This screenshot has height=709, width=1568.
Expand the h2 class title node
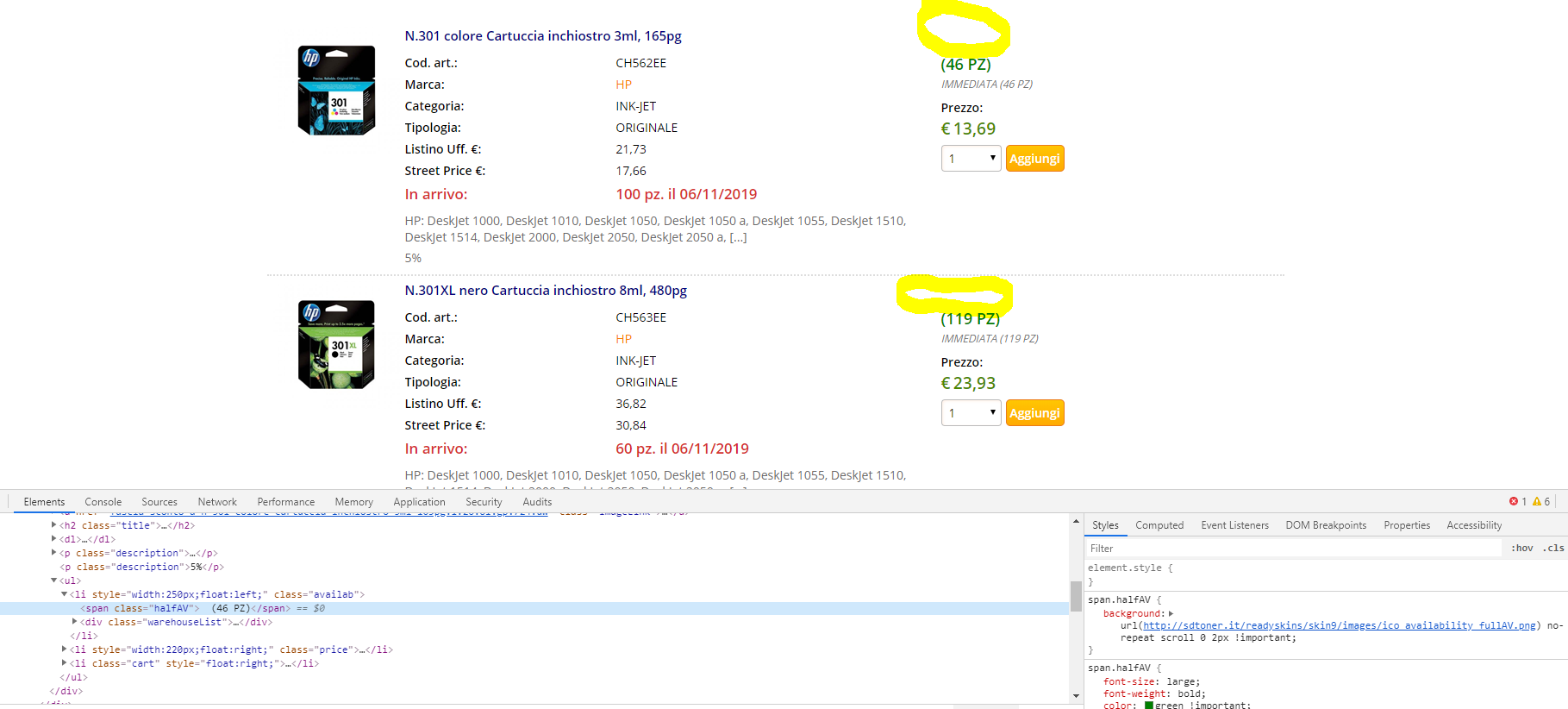click(53, 524)
